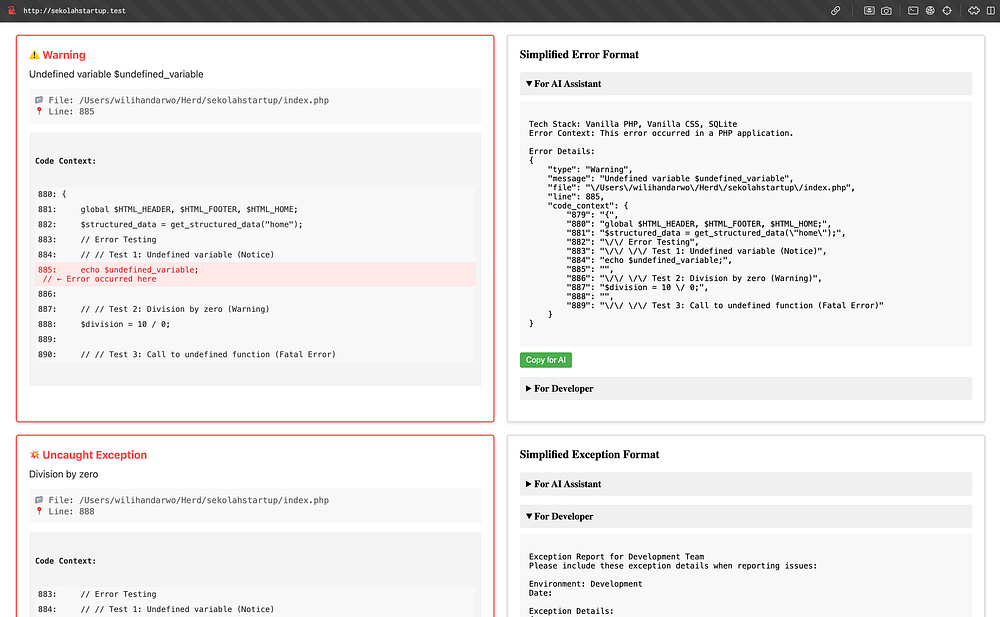Click the red Warning heading
The image size is (1000, 617).
64,55
